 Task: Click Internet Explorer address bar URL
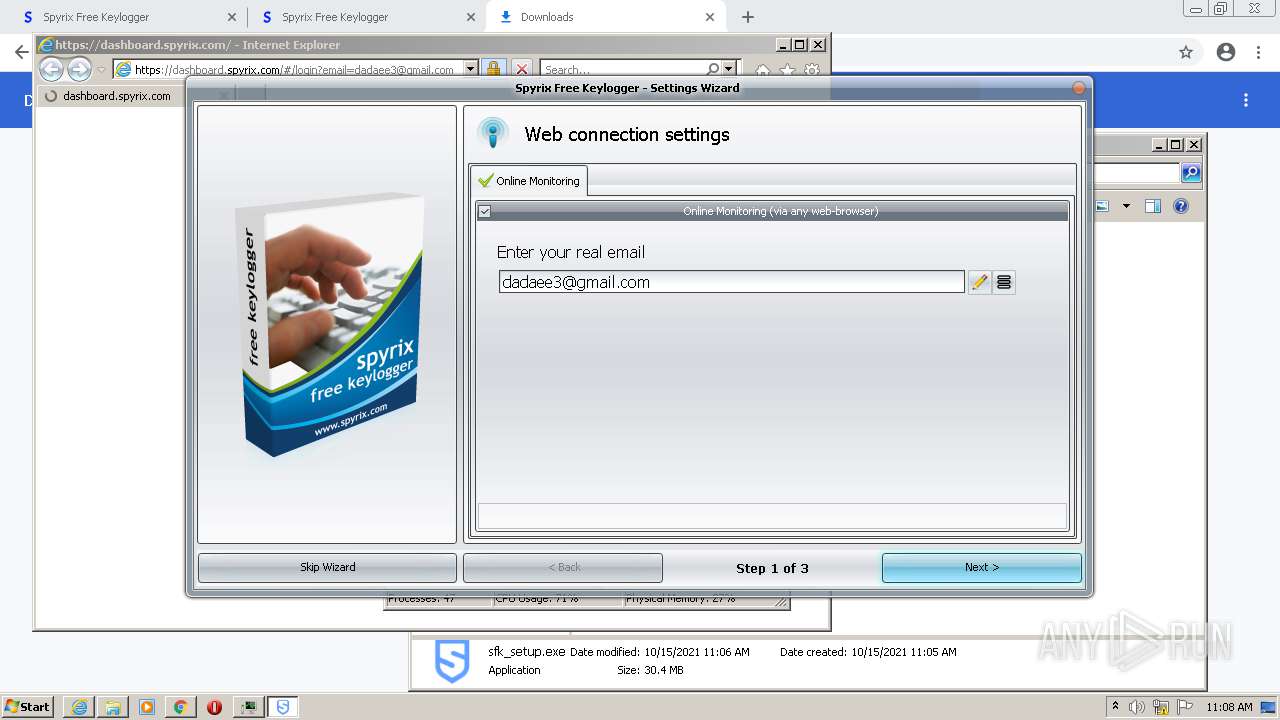pos(295,70)
